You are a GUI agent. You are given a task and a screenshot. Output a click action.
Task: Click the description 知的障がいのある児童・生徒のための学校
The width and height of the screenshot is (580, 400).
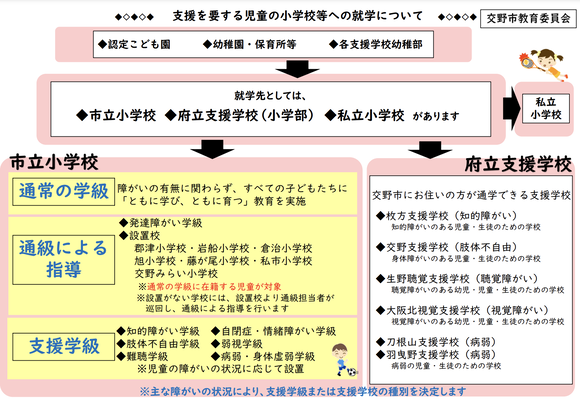pos(466,227)
